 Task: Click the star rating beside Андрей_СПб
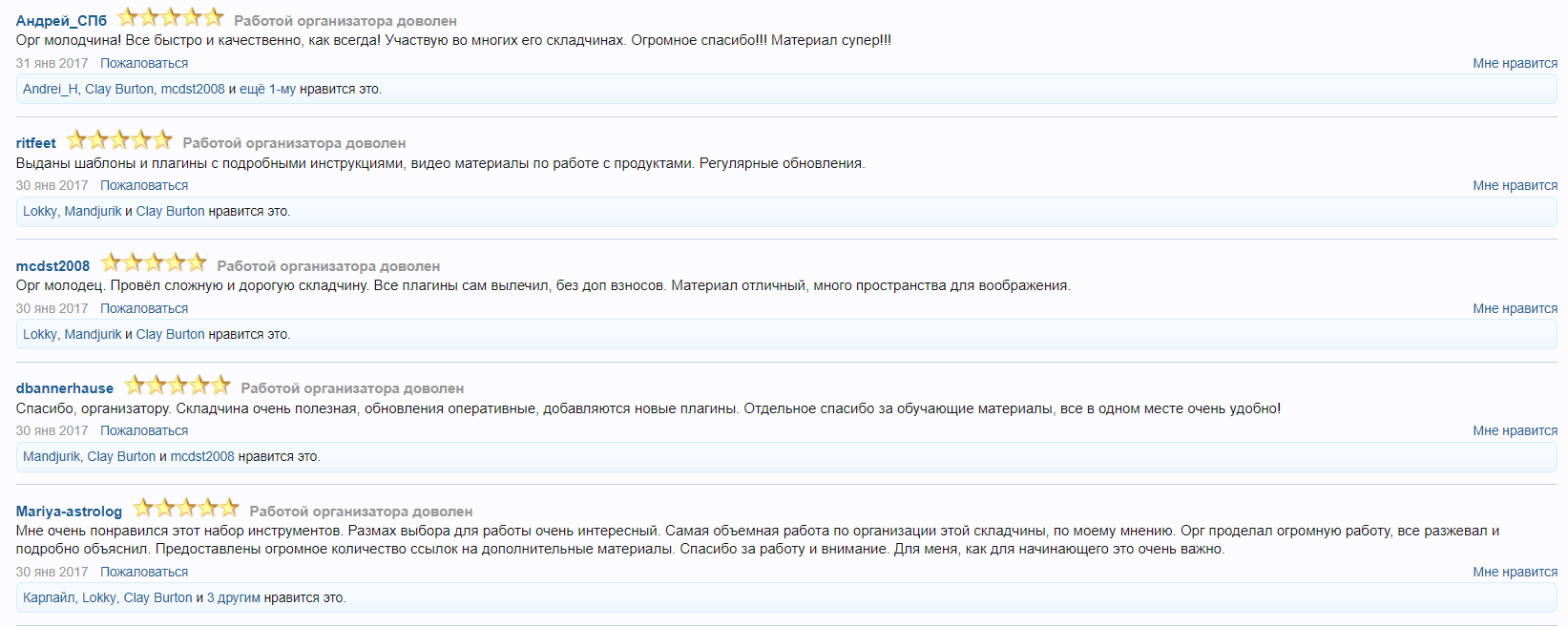[x=170, y=17]
